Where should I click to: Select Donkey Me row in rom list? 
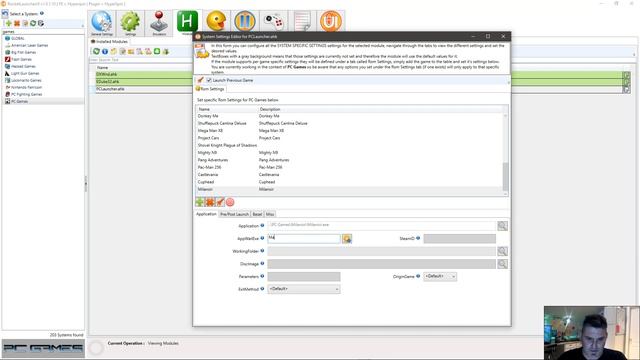349,116
